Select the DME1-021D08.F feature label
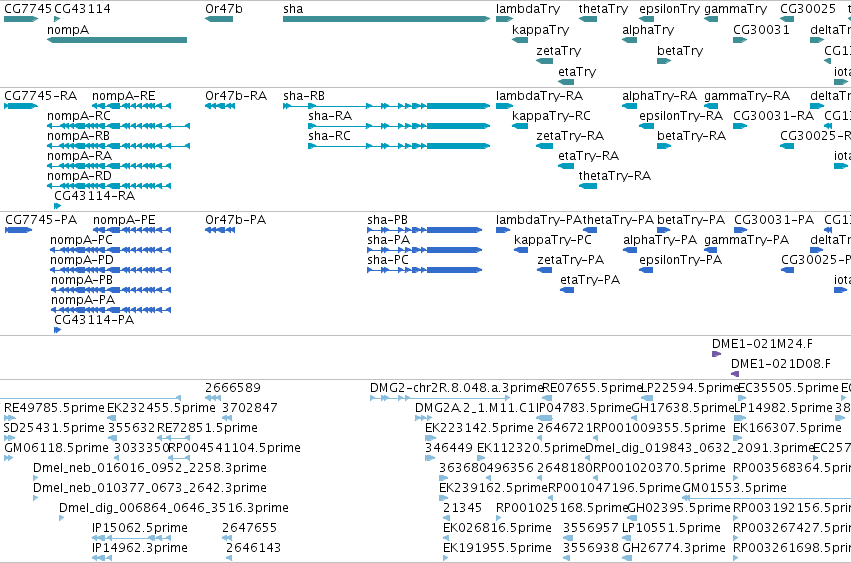851x563 pixels. pos(780,364)
